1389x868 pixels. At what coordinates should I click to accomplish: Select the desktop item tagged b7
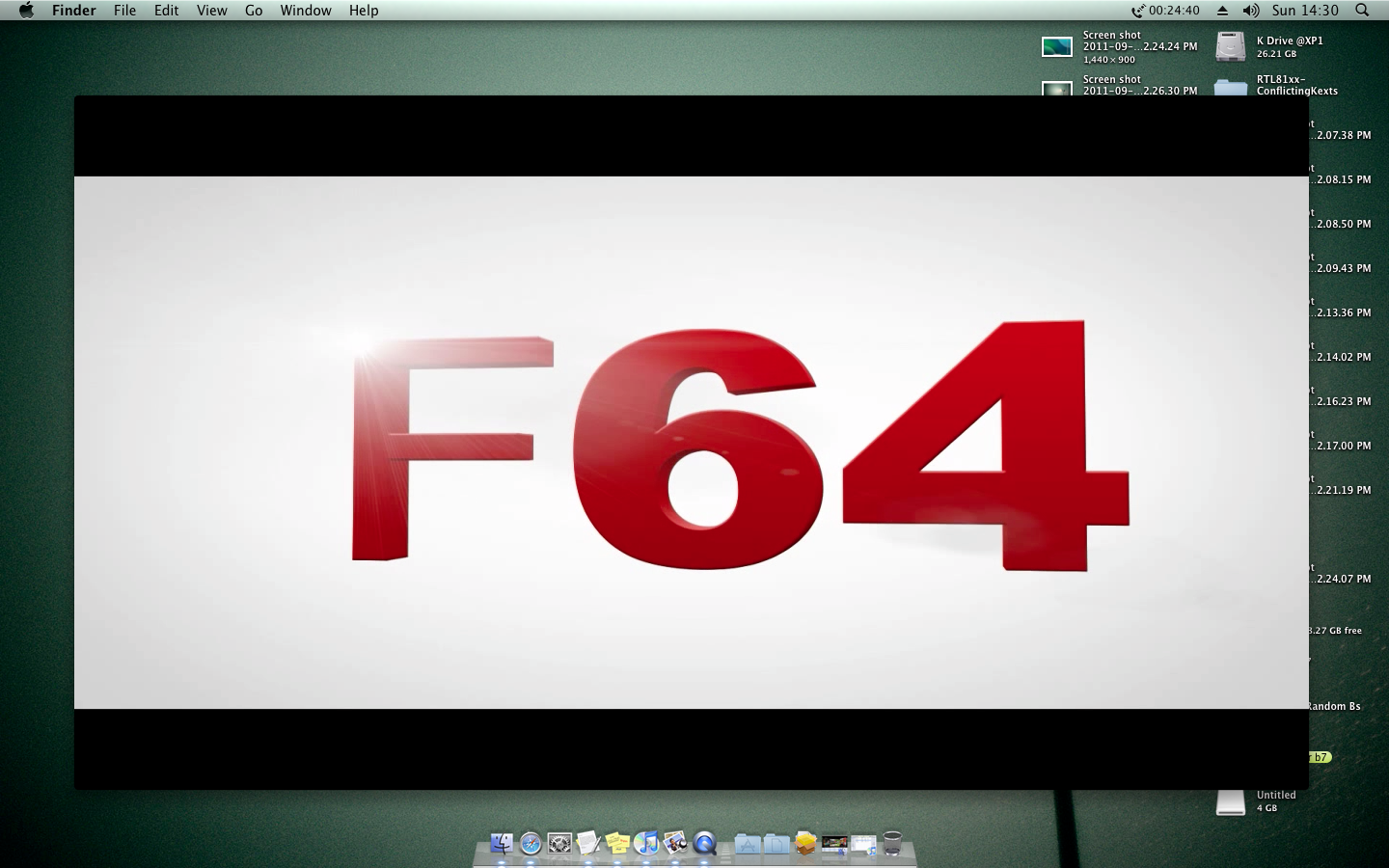coord(1321,757)
